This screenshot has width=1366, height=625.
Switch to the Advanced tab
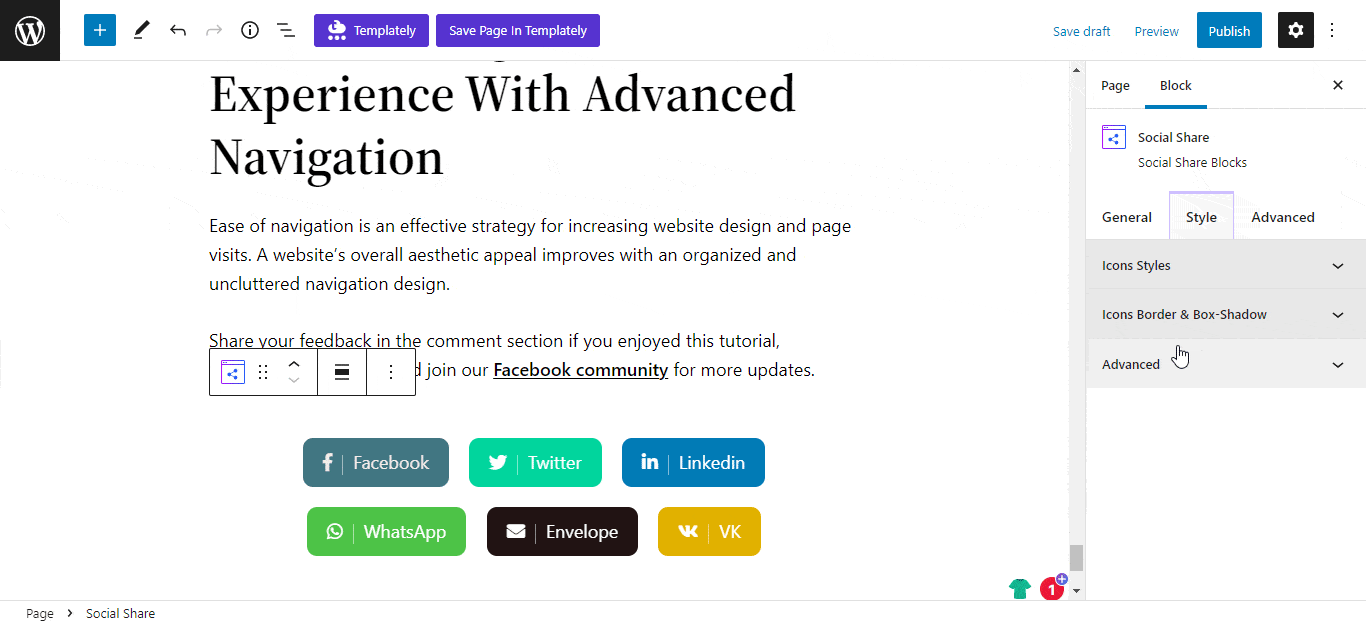pos(1283,217)
